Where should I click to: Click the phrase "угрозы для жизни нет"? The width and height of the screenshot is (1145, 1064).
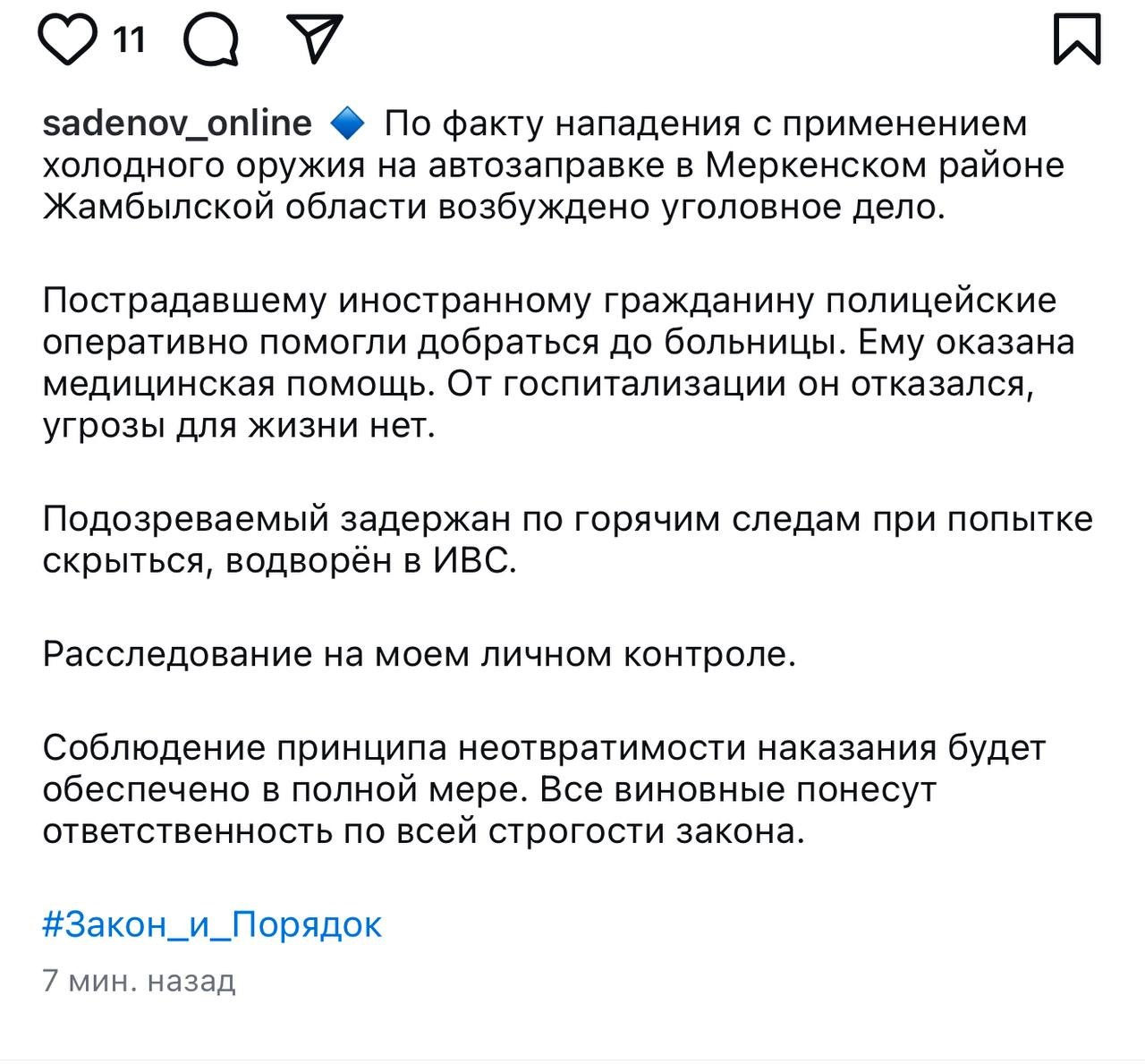click(x=239, y=426)
